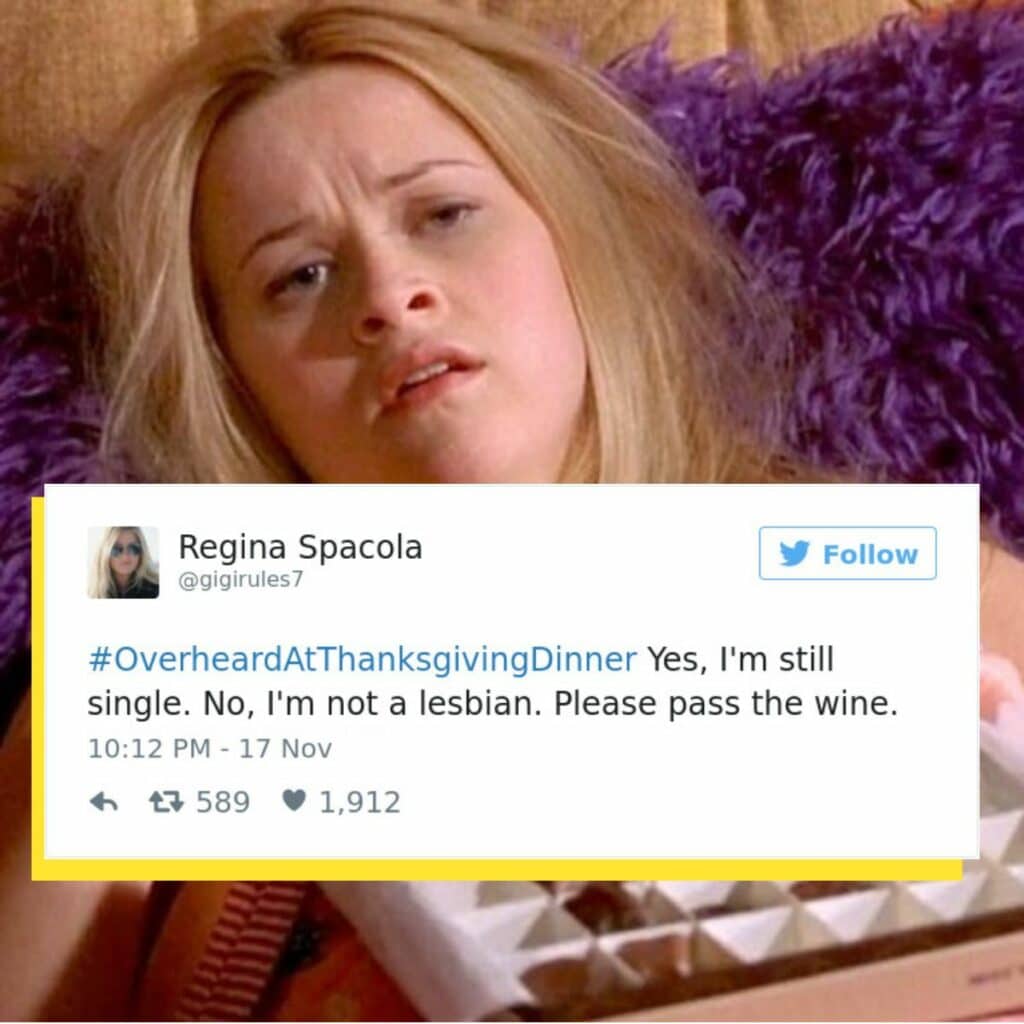The width and height of the screenshot is (1024, 1024).
Task: Visit the @gigirules7 handle link
Action: (x=241, y=579)
